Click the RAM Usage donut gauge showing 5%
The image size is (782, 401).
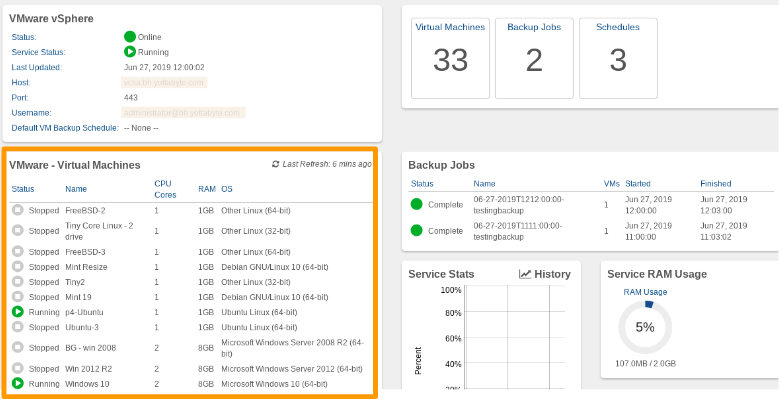click(645, 327)
